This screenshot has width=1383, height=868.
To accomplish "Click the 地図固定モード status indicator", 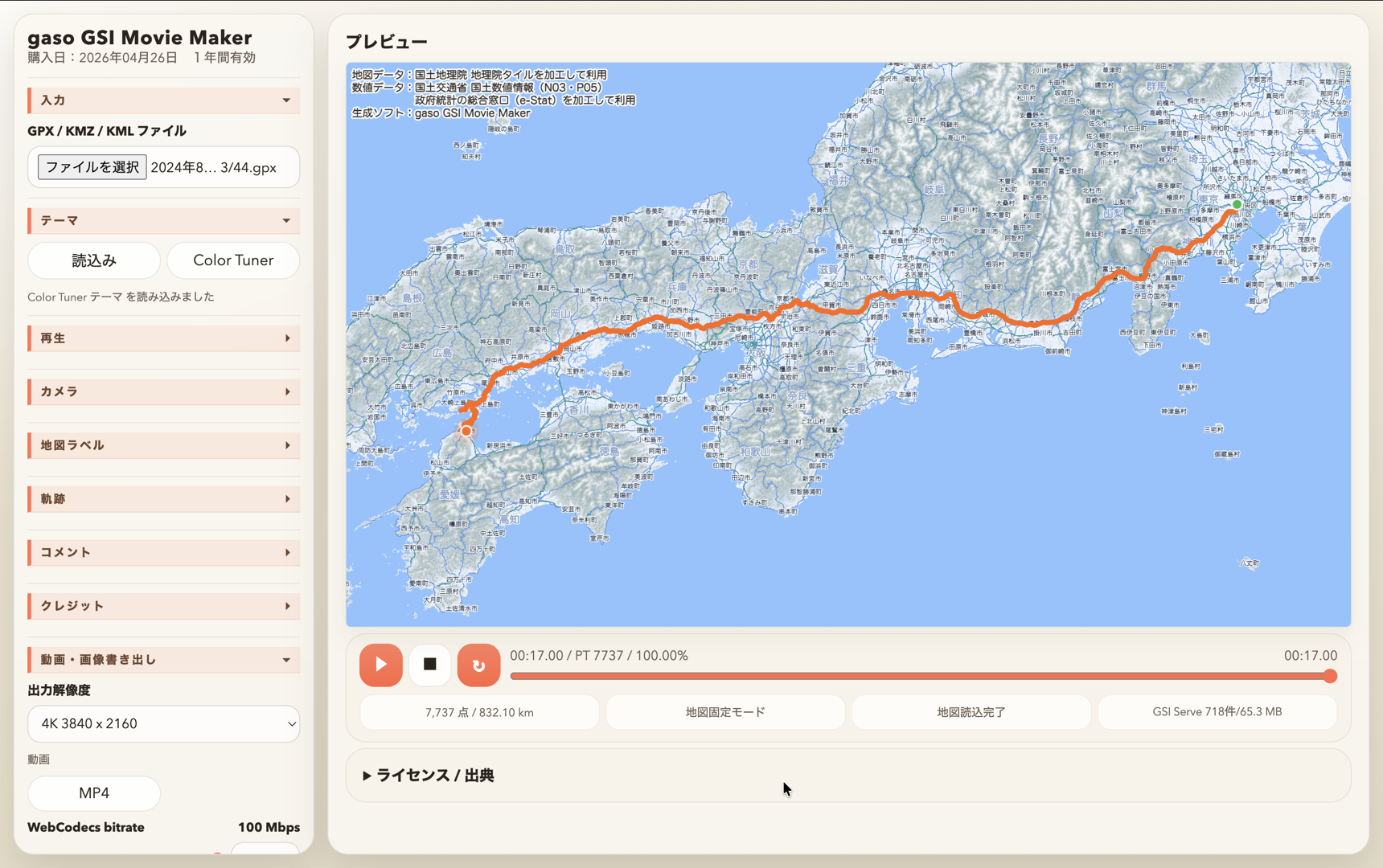I will point(724,712).
